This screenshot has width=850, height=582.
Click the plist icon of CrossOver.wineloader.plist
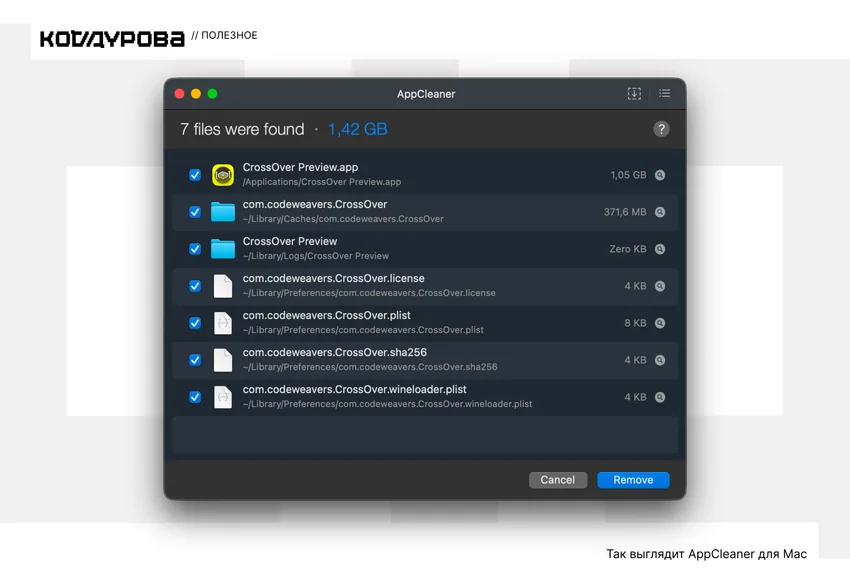[223, 397]
